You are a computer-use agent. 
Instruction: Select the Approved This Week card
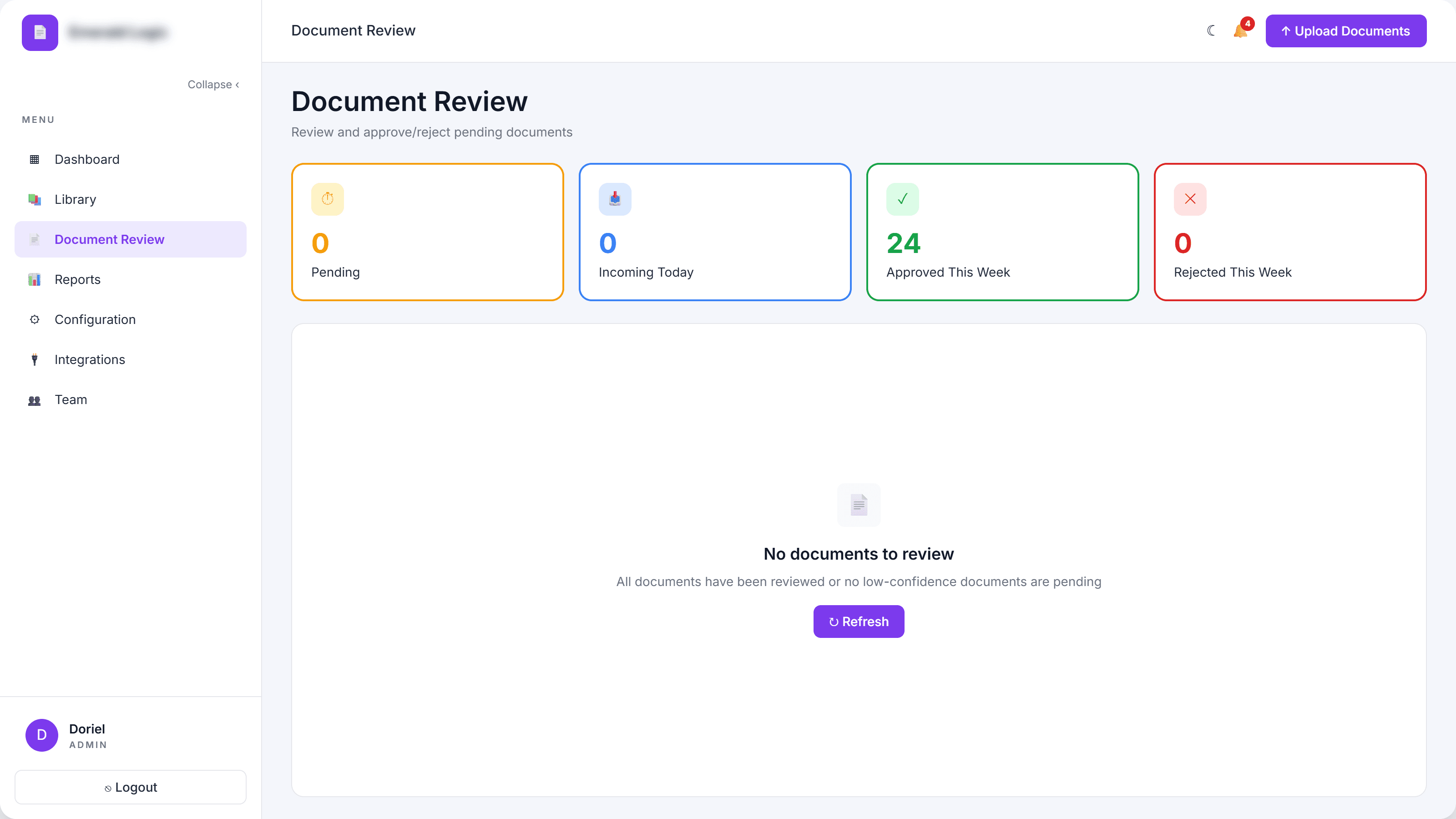(1003, 233)
